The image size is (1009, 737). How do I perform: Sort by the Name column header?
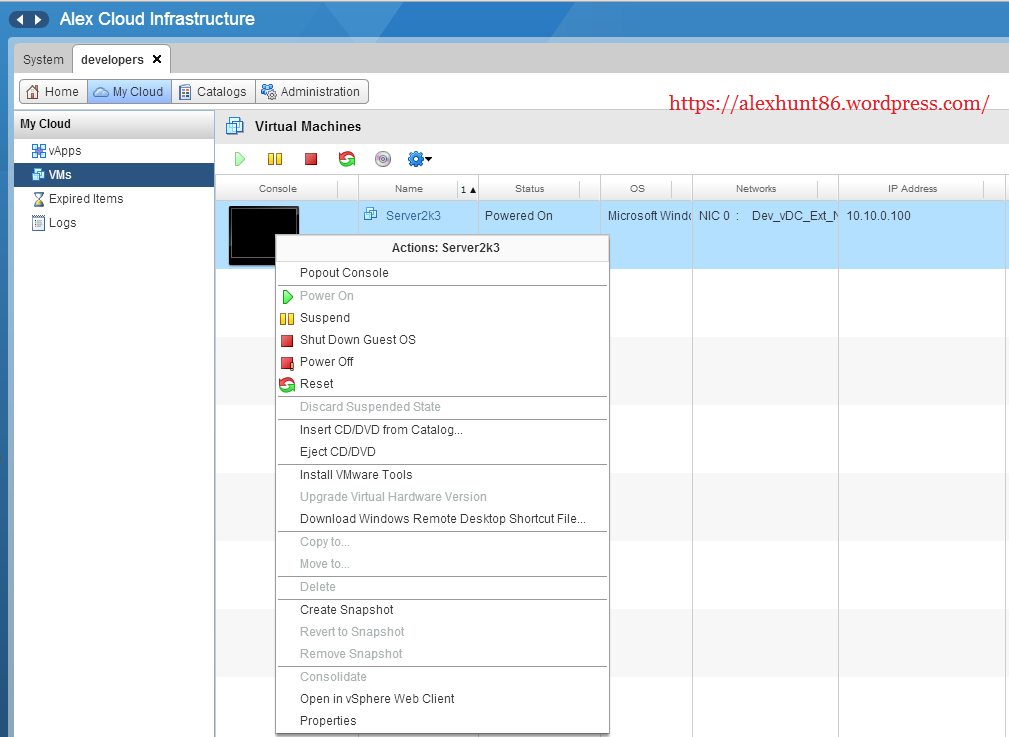coord(408,189)
